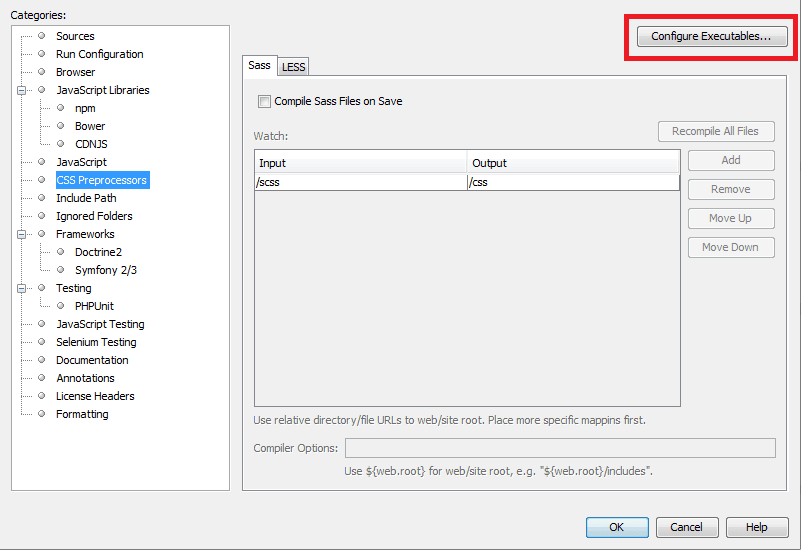
Task: Click the Move Up button
Action: click(x=731, y=219)
